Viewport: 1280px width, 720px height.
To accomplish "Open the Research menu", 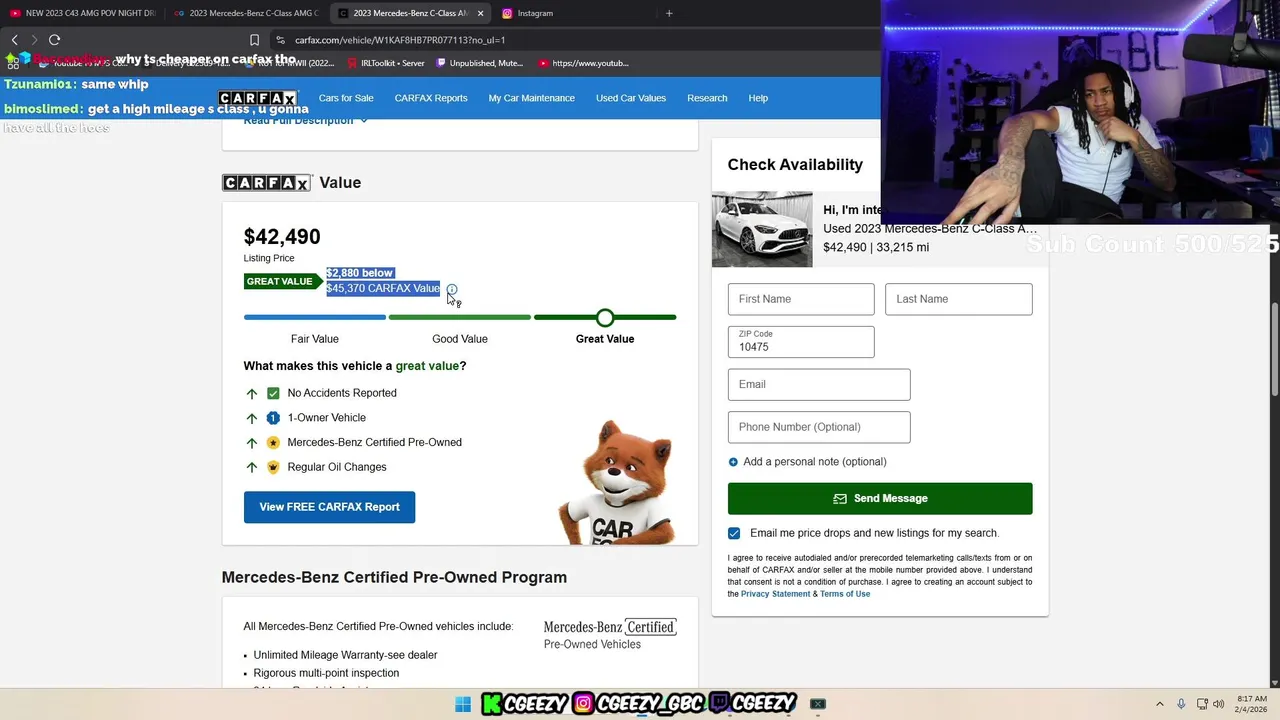I will [x=707, y=98].
